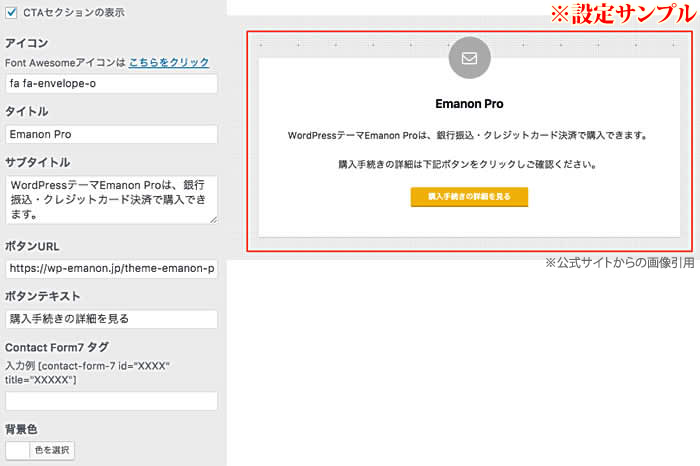
Task: Click the envelope icon in the preview
Action: pyautogui.click(x=469, y=58)
